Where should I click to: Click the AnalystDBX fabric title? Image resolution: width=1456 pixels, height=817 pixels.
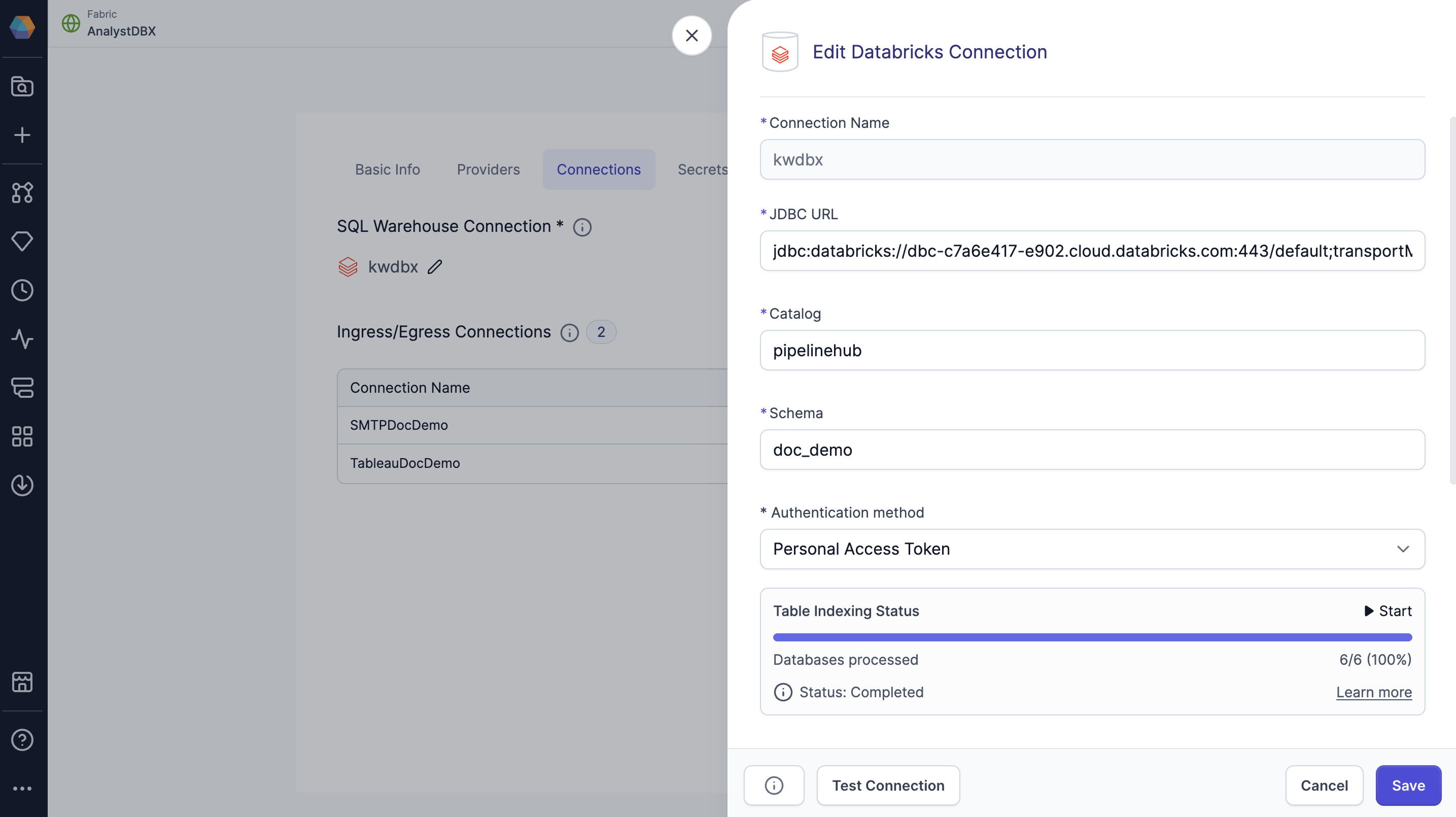pos(122,31)
